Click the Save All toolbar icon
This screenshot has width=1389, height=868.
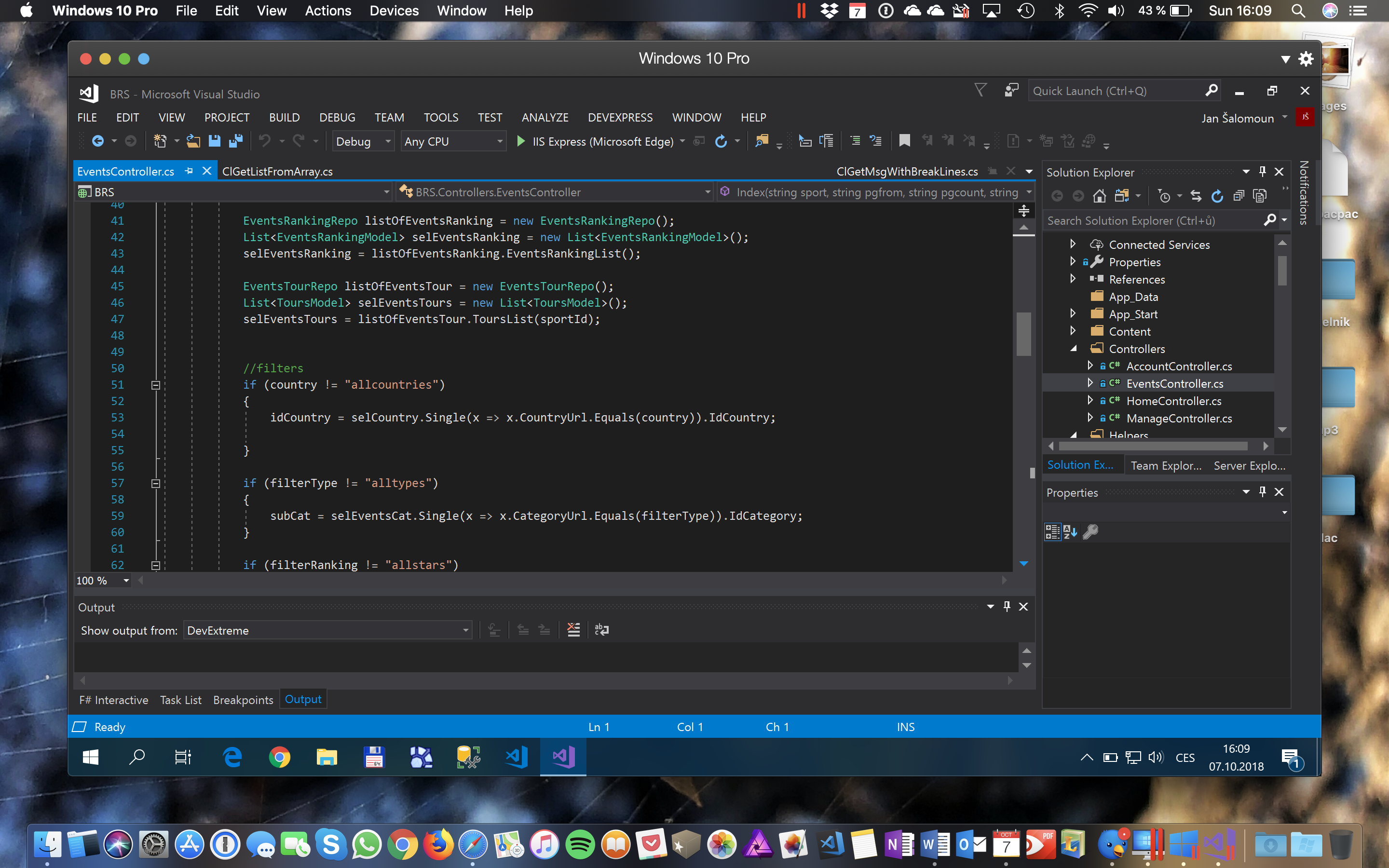(x=236, y=141)
